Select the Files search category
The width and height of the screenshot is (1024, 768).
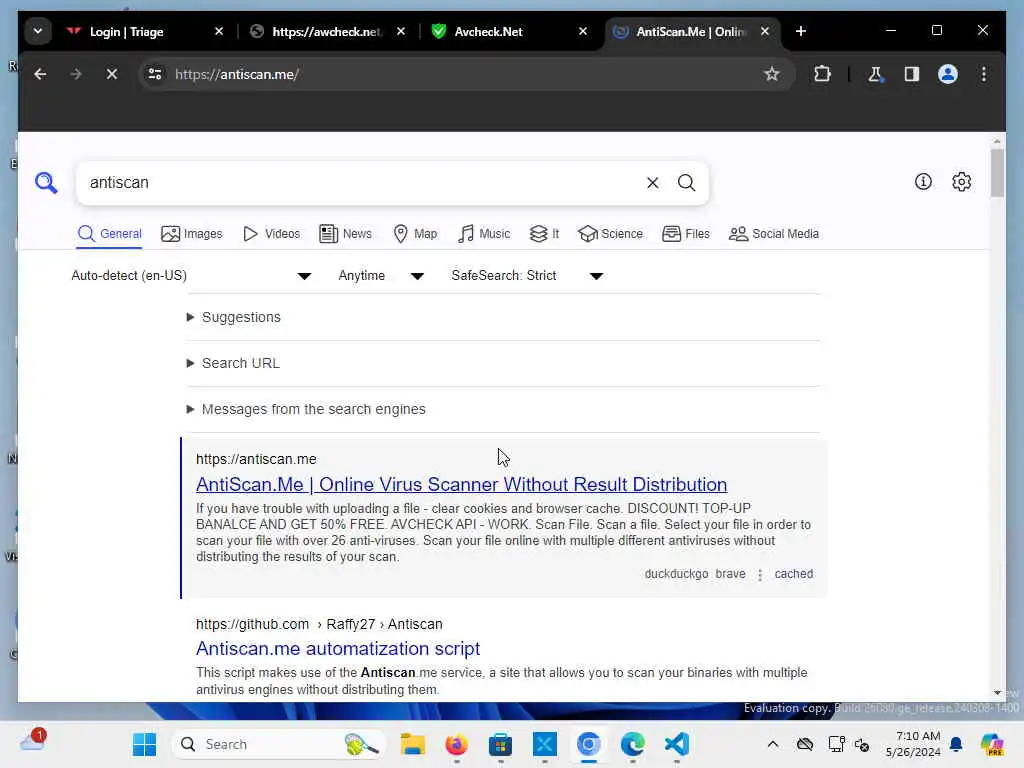(x=686, y=234)
